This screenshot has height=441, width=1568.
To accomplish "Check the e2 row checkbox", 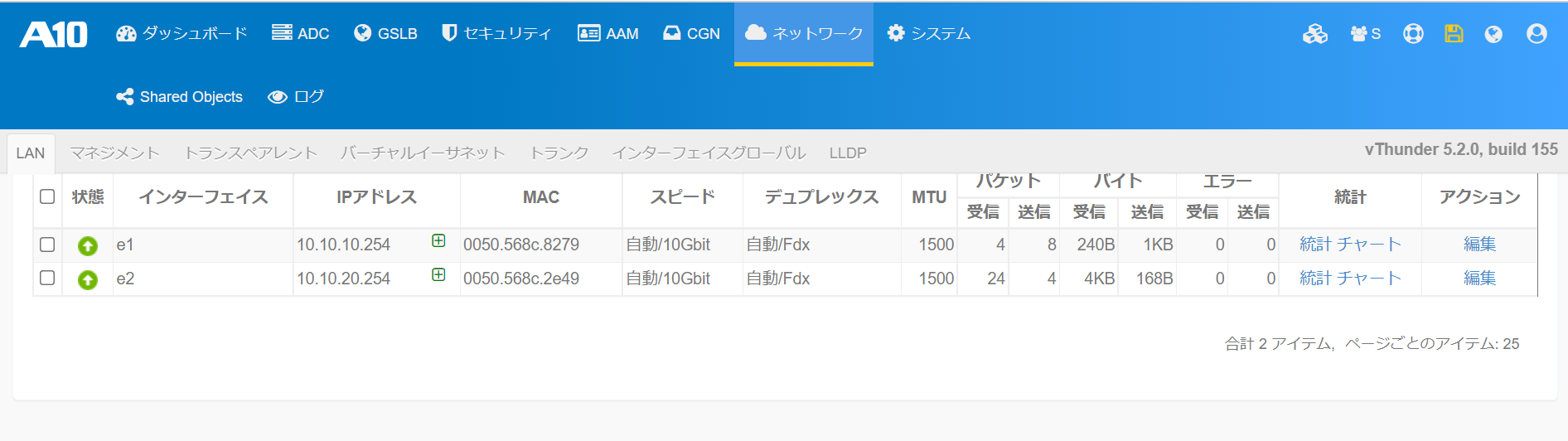I will pyautogui.click(x=47, y=278).
